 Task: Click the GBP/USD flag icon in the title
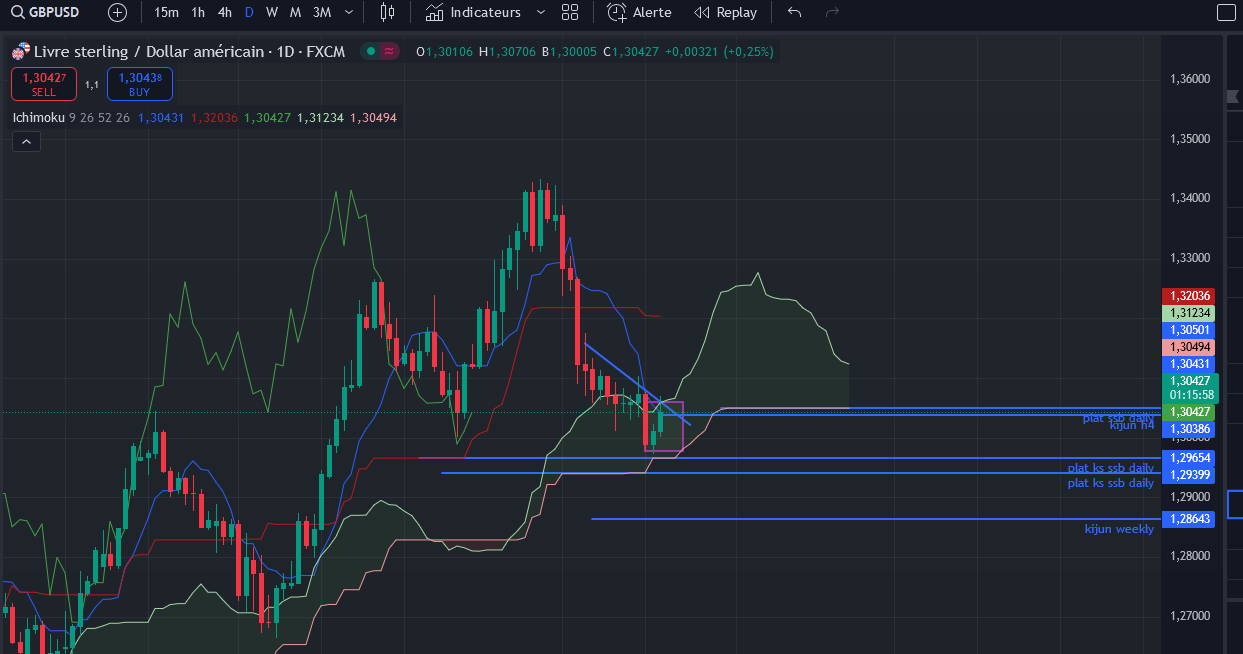click(20, 51)
